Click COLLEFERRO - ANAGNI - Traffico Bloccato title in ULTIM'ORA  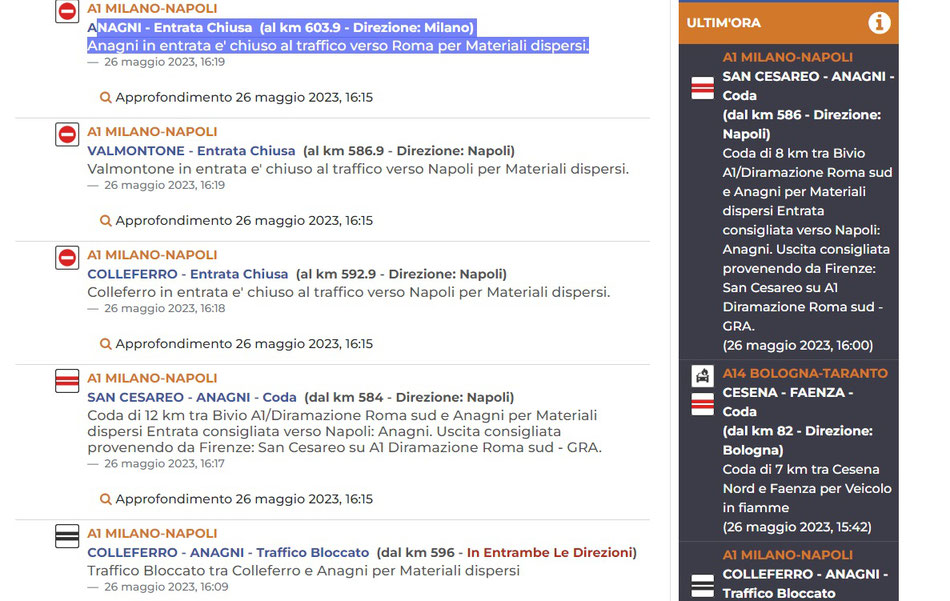coord(805,583)
